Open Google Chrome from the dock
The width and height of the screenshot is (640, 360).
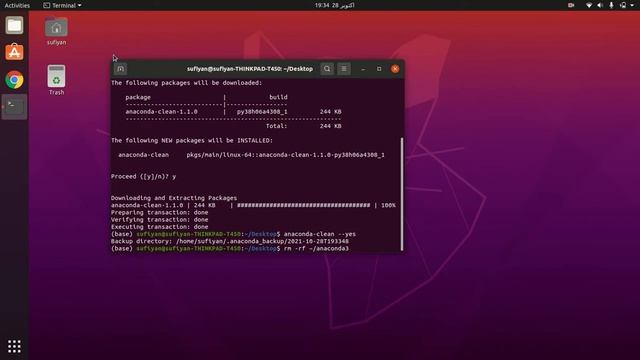tap(14, 80)
